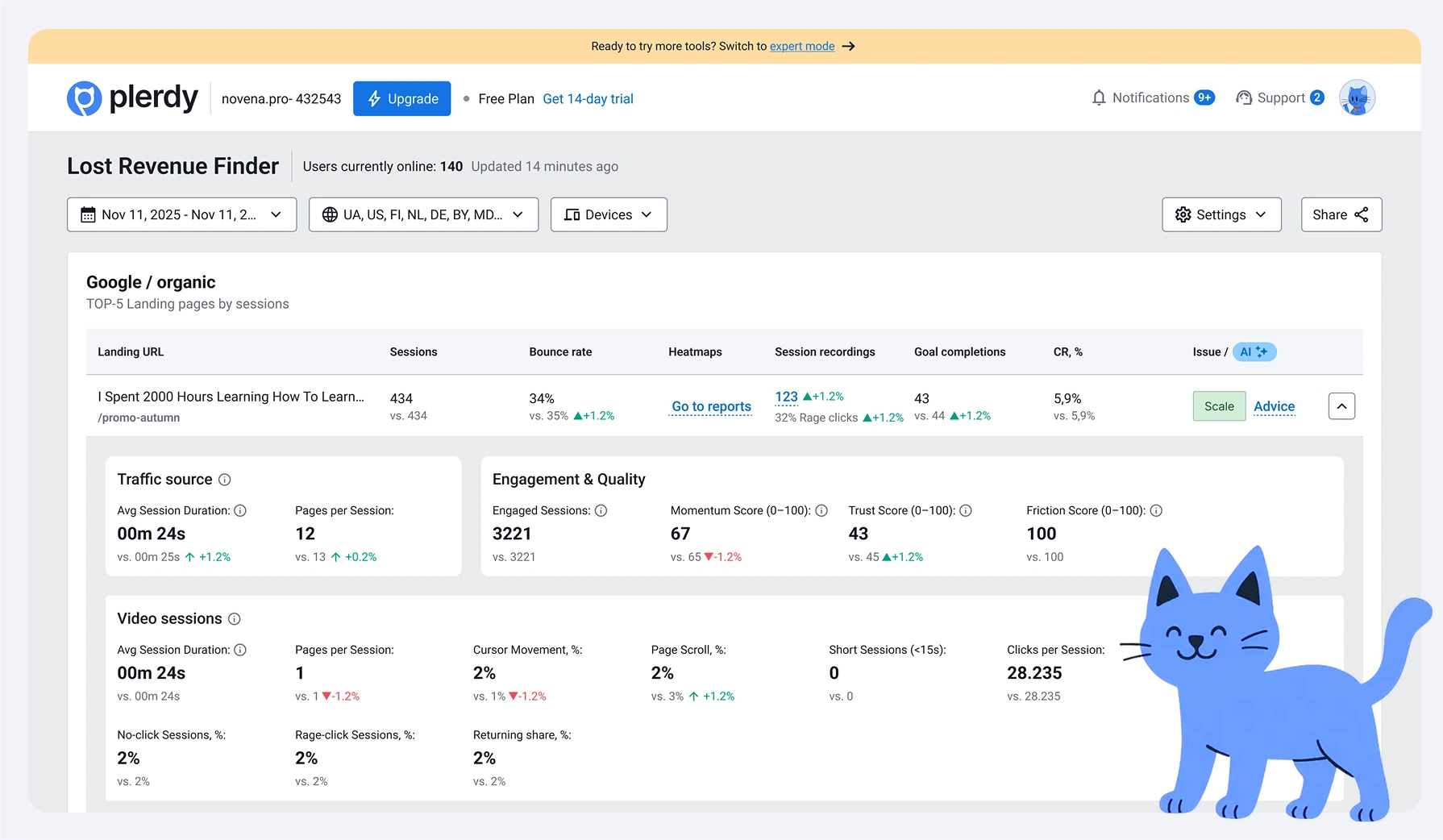Click the Upgrade button
Screen dimensions: 1443x840
tap(401, 98)
